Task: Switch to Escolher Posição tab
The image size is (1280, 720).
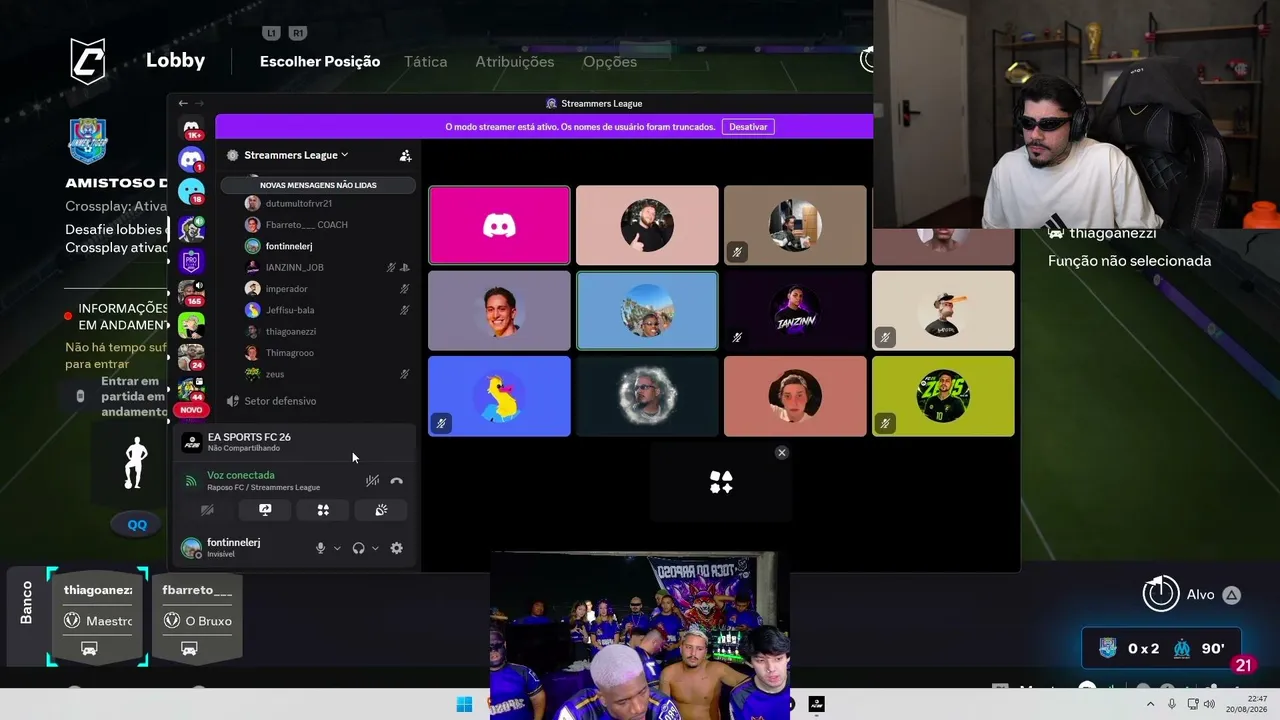Action: tap(320, 61)
